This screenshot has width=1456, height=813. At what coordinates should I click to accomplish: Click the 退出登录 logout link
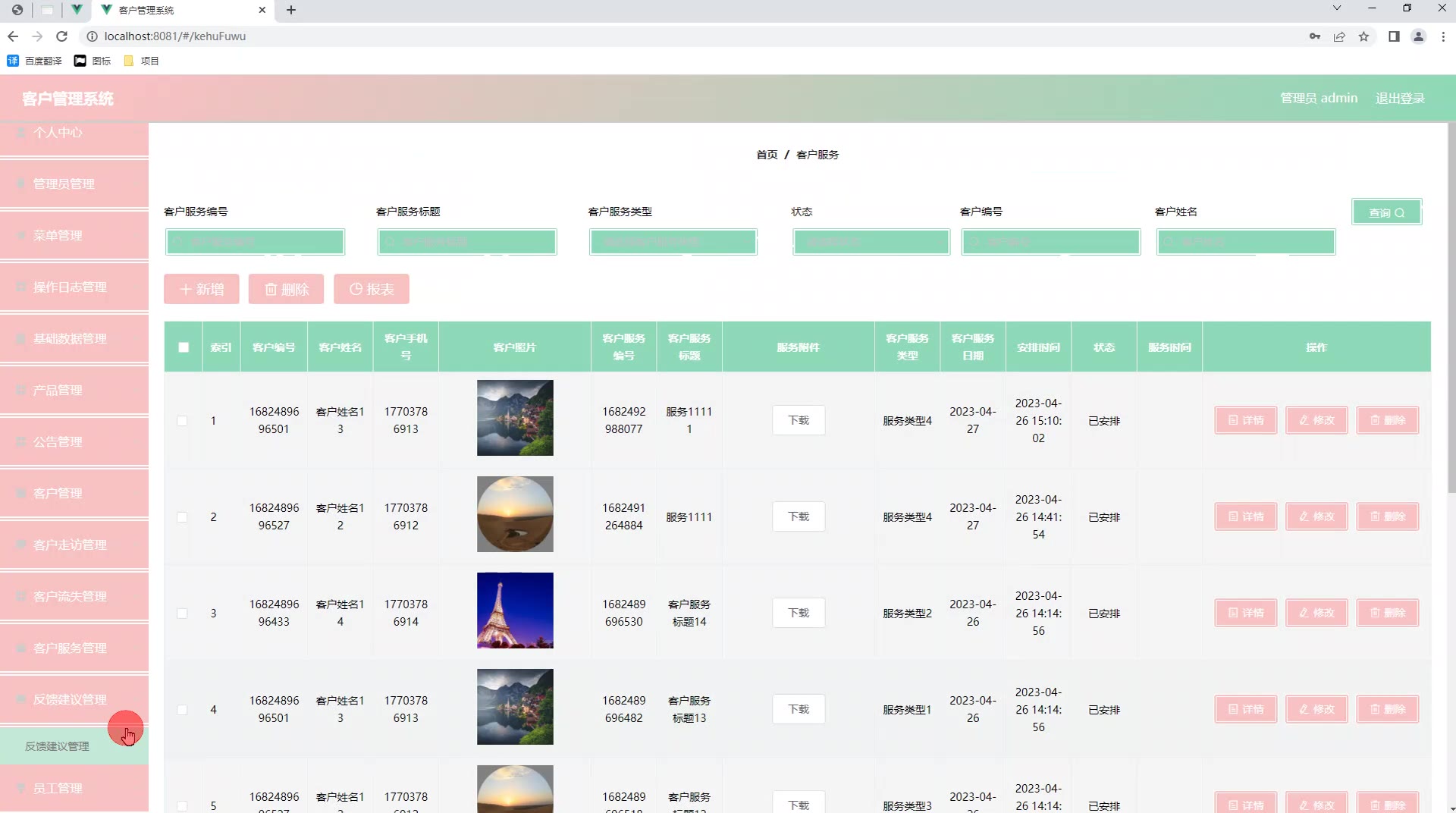[x=1400, y=99]
